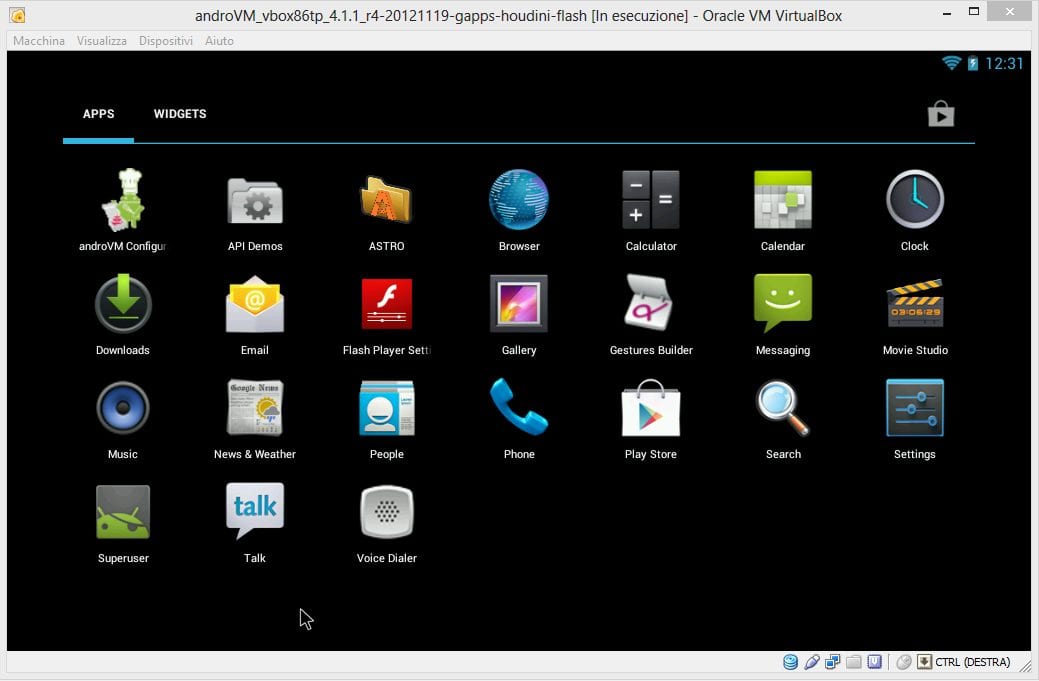Open the Browser globe icon
Image resolution: width=1039 pixels, height=681 pixels.
(x=518, y=200)
